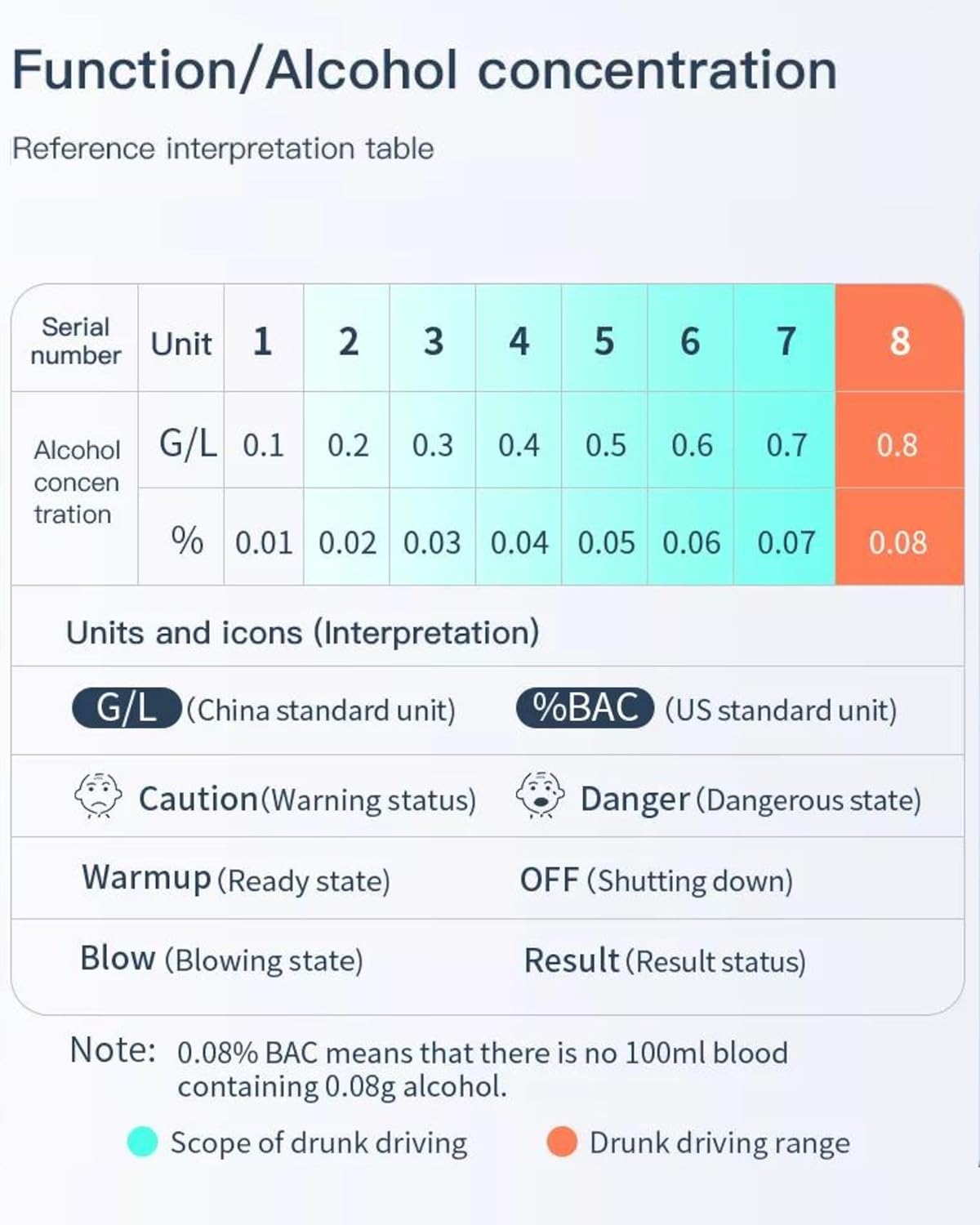
Task: Click the Caution worried face icon
Action: click(98, 795)
